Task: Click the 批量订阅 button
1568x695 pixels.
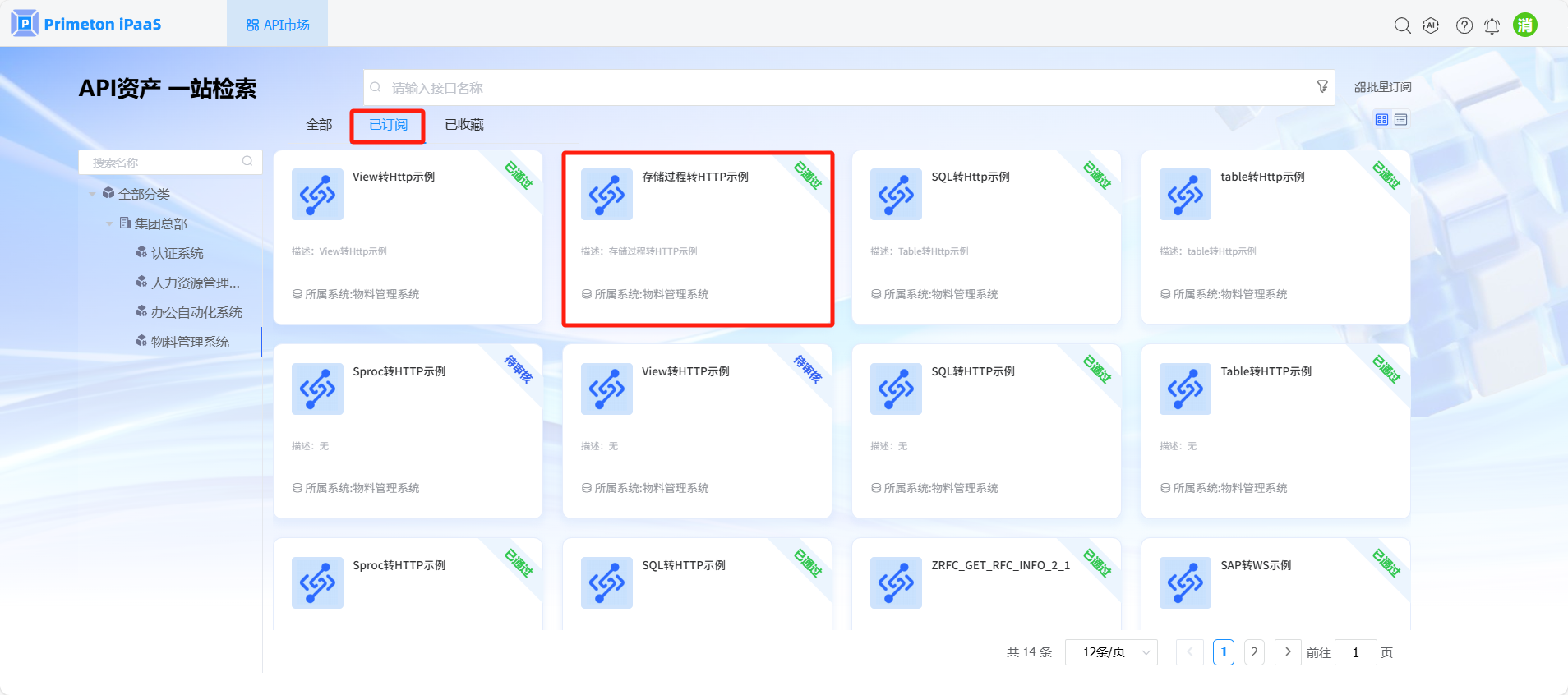Action: 1383,87
